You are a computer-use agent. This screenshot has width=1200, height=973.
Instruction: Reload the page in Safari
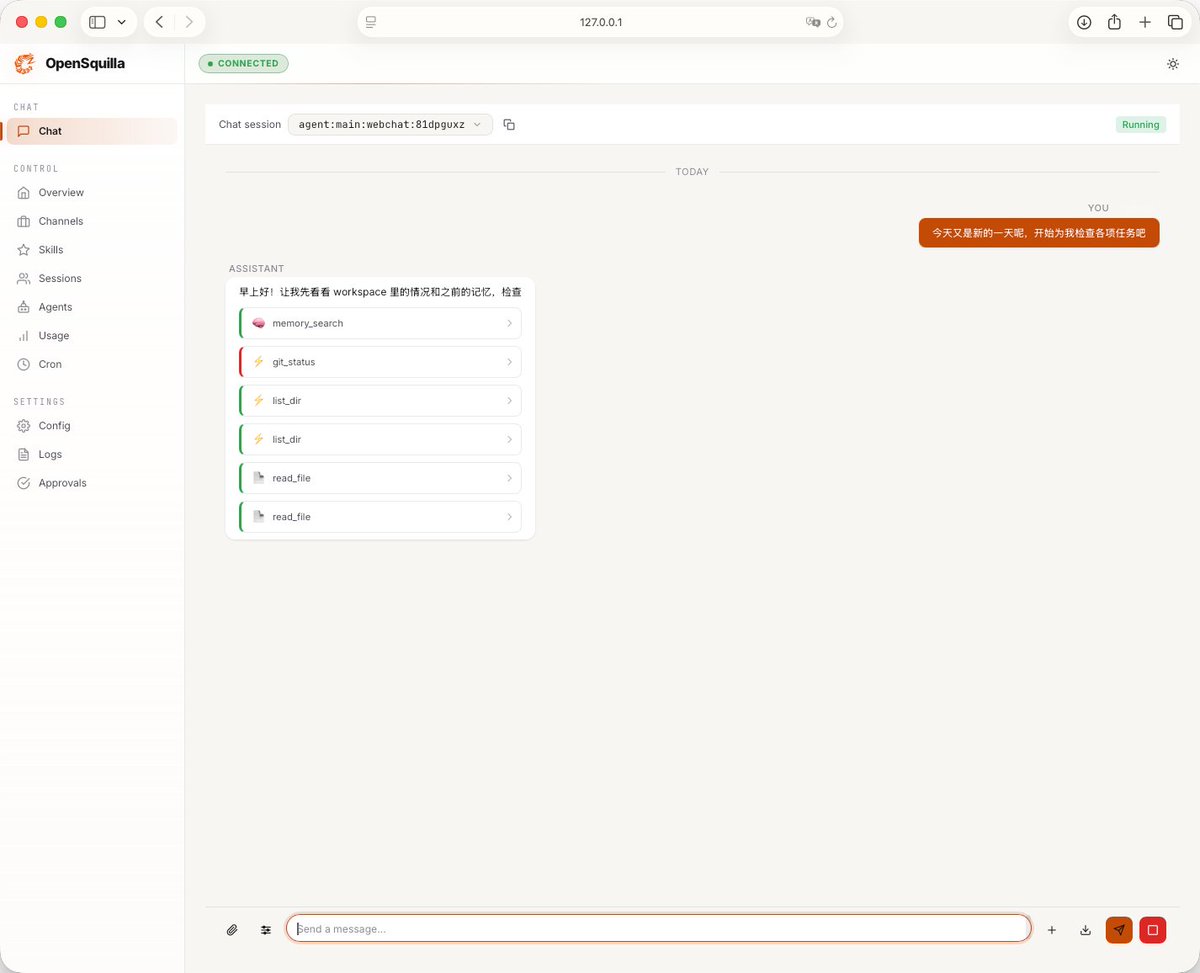831,22
